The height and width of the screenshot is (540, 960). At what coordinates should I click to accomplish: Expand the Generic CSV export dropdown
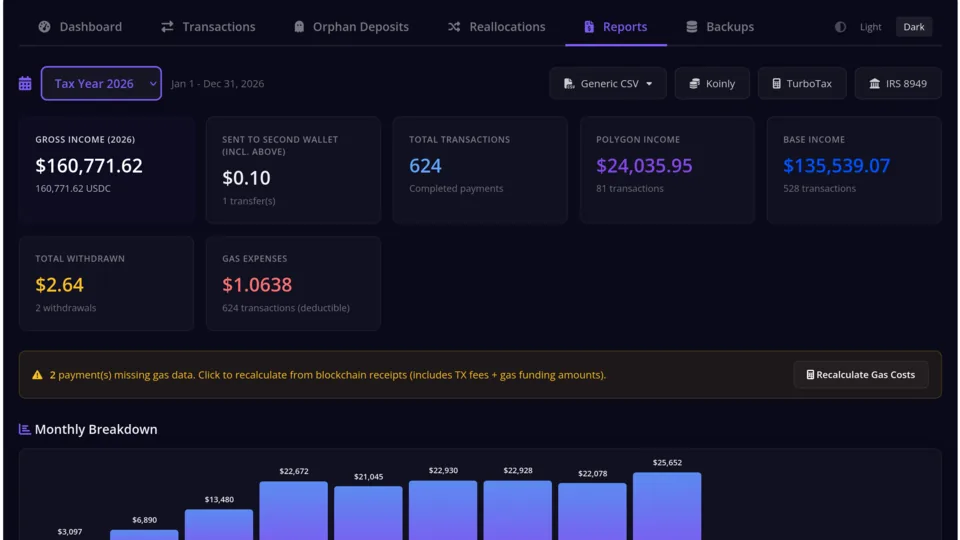click(x=608, y=83)
